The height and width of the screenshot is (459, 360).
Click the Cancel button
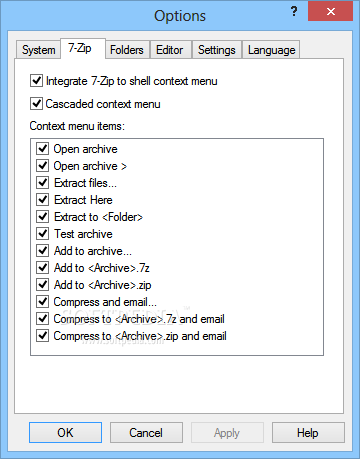click(146, 433)
